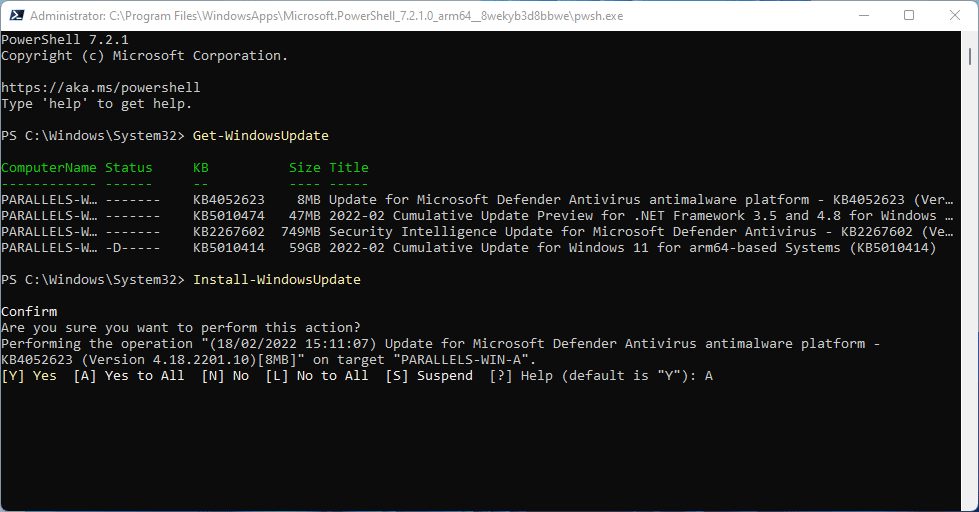This screenshot has width=979, height=512.
Task: Click the Size column header
Action: [x=305, y=167]
